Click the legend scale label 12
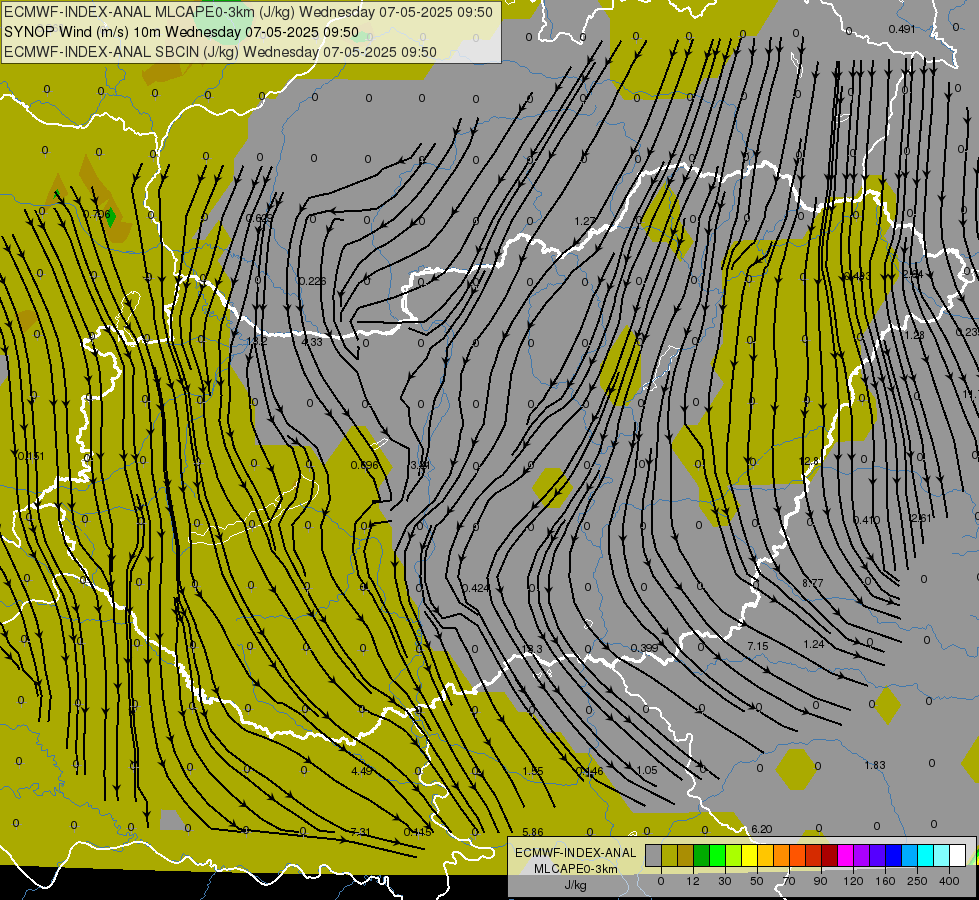This screenshot has width=979, height=900. pyautogui.click(x=693, y=881)
